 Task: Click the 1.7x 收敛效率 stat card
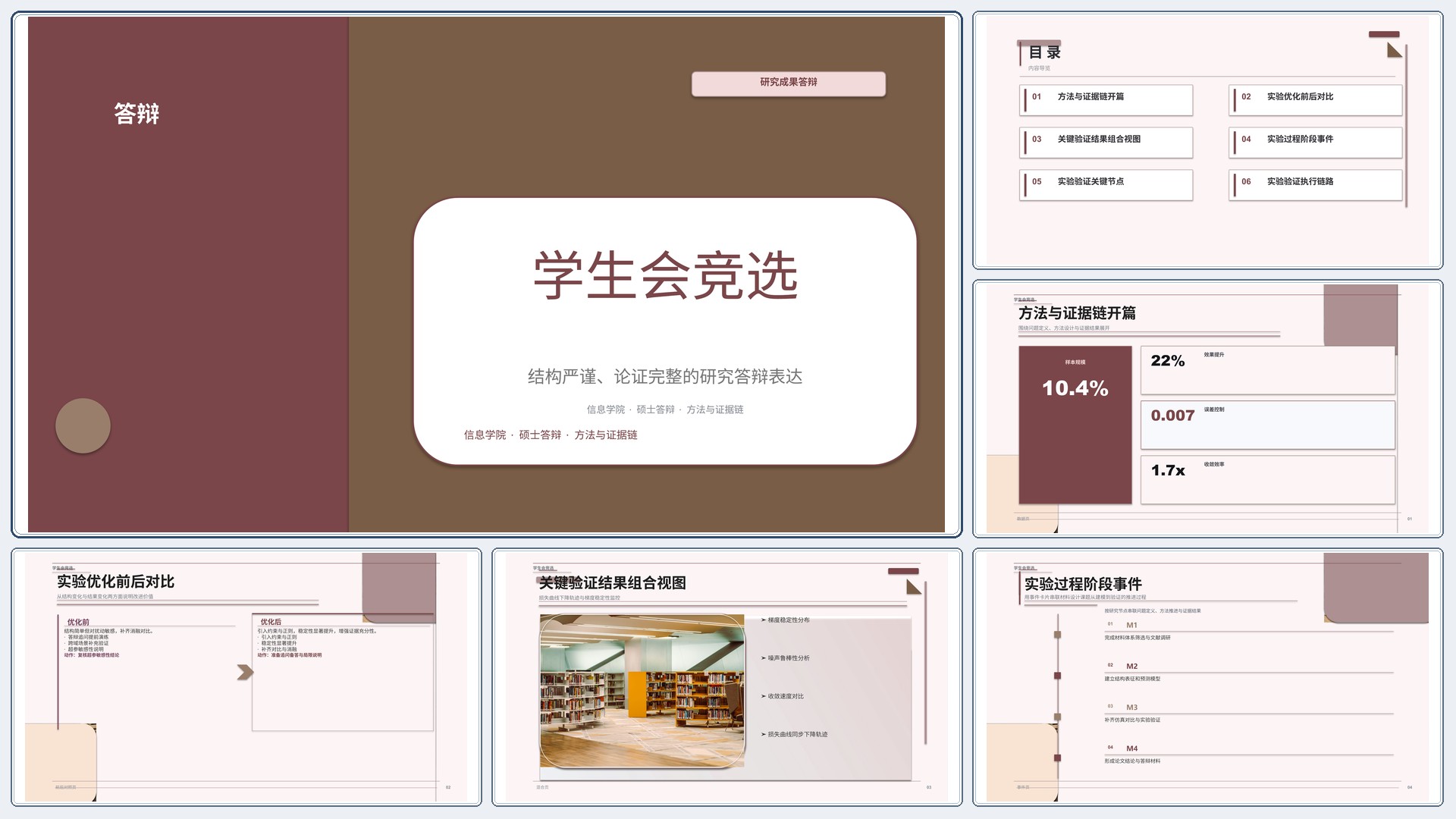(x=1268, y=479)
